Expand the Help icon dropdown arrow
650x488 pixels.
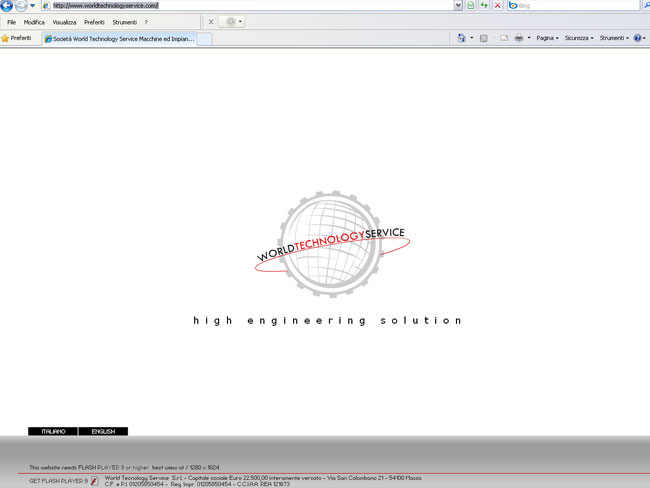[x=644, y=38]
